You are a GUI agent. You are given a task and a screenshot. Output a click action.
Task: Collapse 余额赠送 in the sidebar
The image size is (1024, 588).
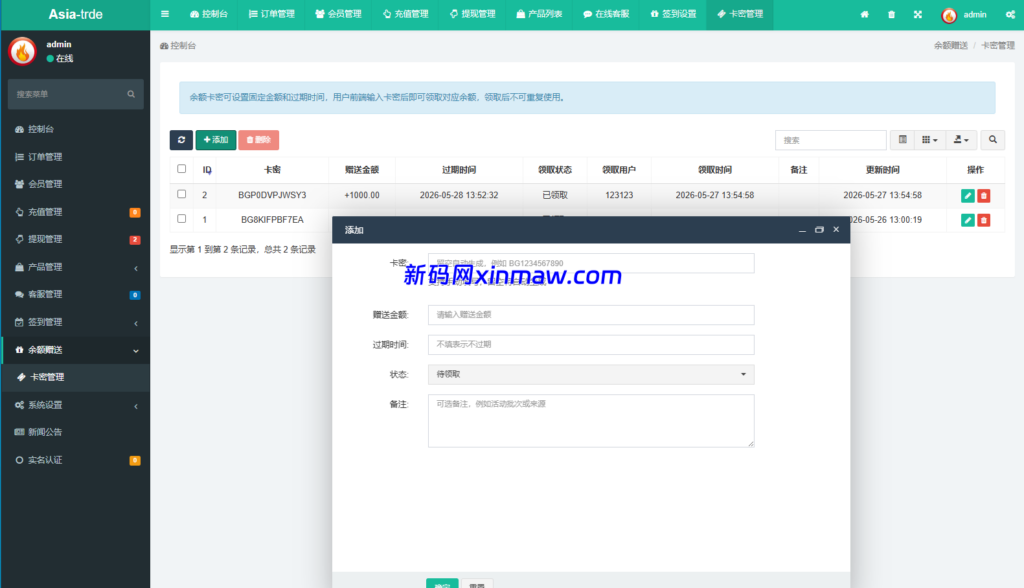click(x=75, y=350)
